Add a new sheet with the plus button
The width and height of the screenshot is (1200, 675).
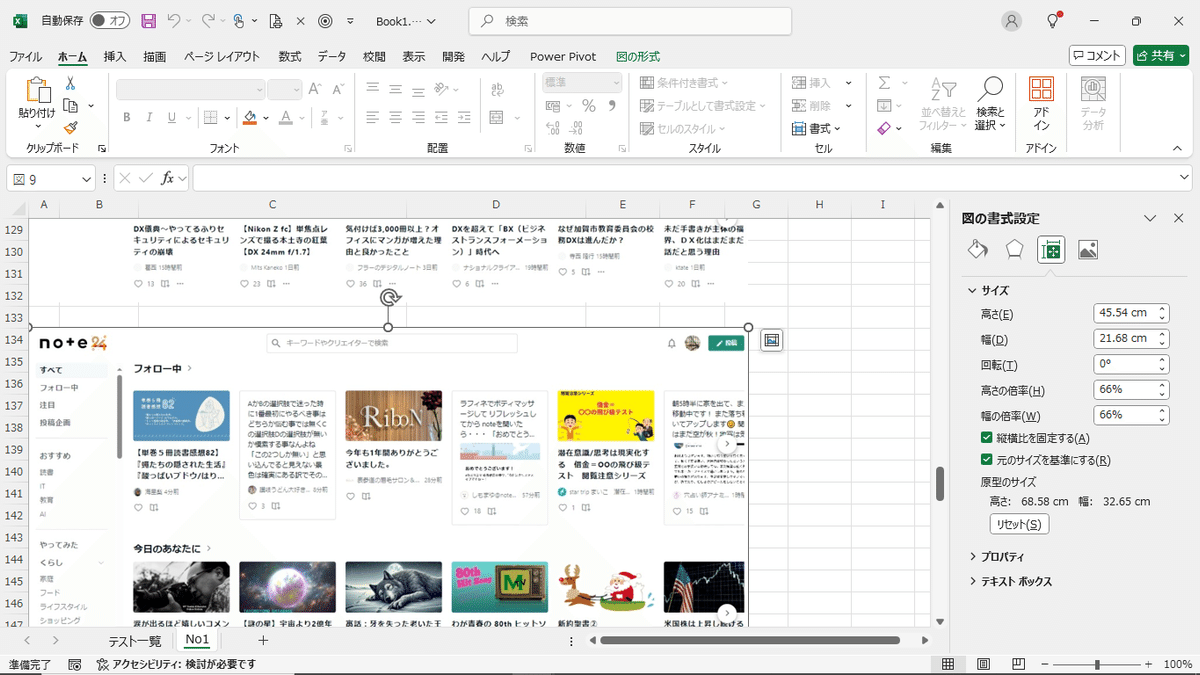pyautogui.click(x=263, y=640)
